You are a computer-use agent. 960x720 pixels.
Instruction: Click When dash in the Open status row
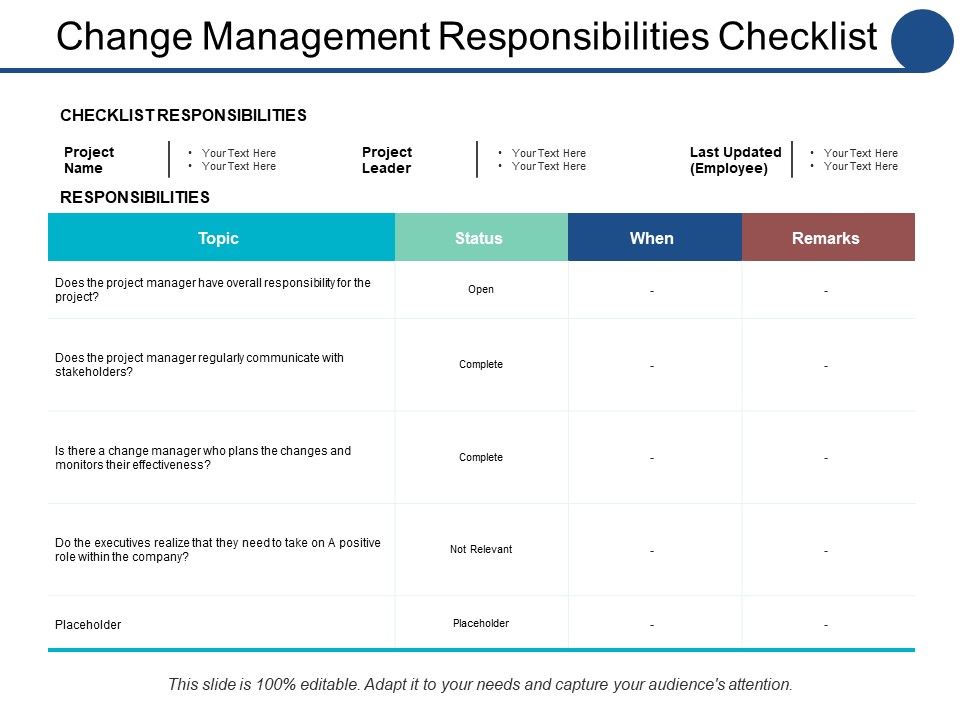[652, 291]
